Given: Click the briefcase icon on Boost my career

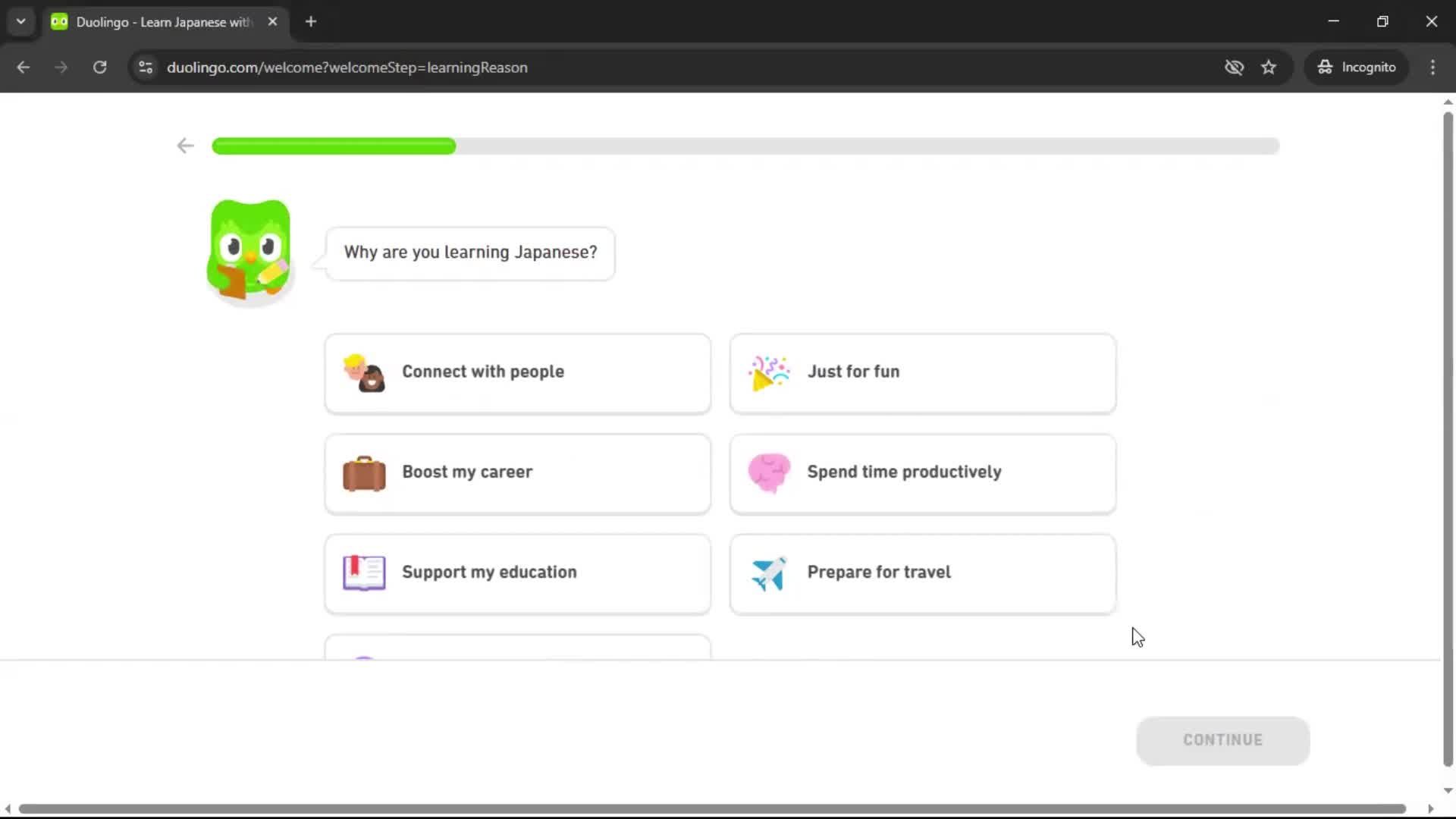Looking at the screenshot, I should [x=364, y=473].
